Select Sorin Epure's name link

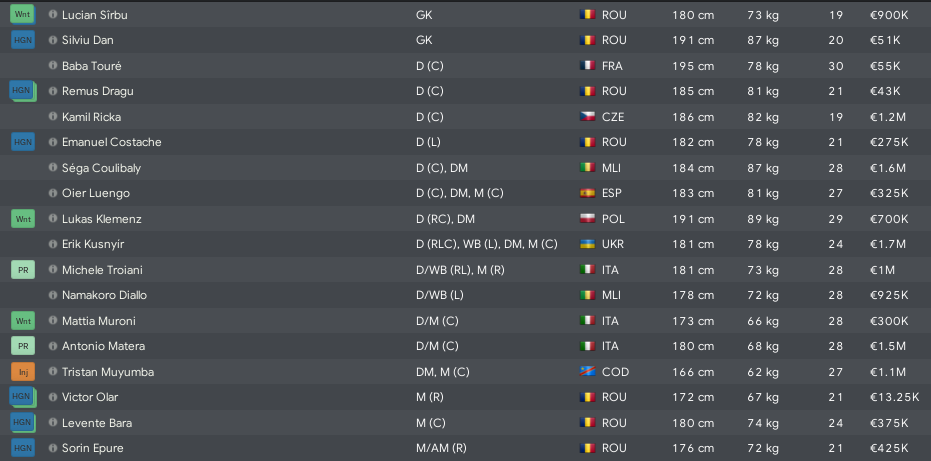(93, 449)
